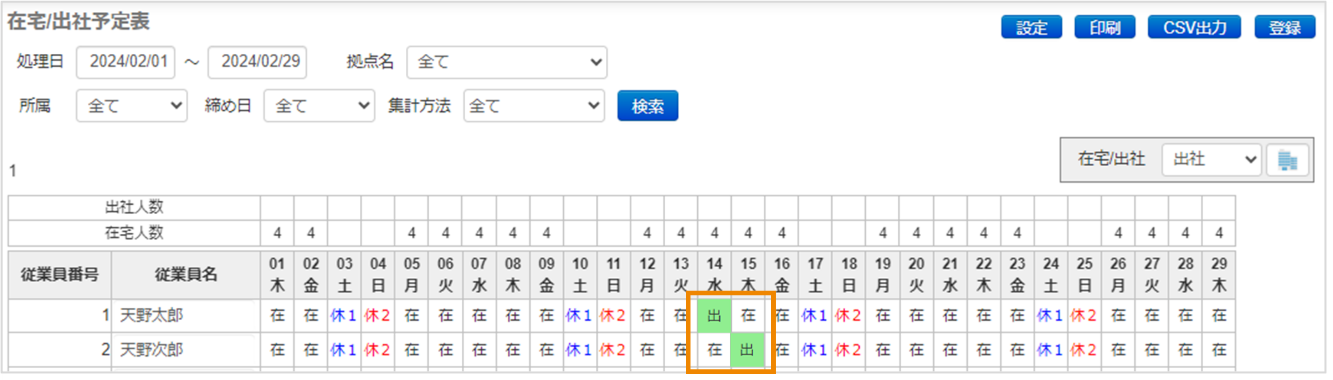
Task: Click 天野次郎's 在 cell on the 29th
Action: point(1219,351)
